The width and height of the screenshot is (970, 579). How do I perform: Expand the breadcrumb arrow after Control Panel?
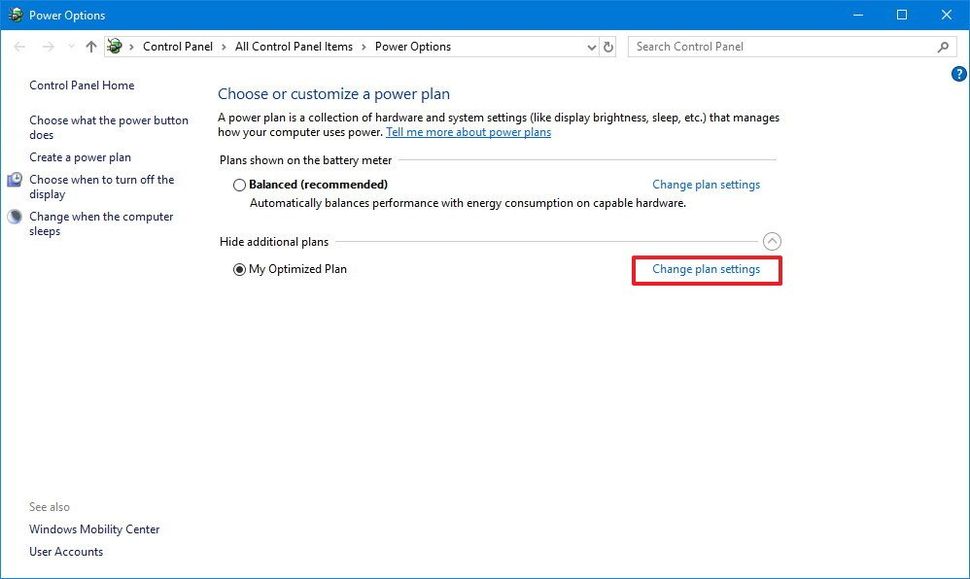coord(222,46)
